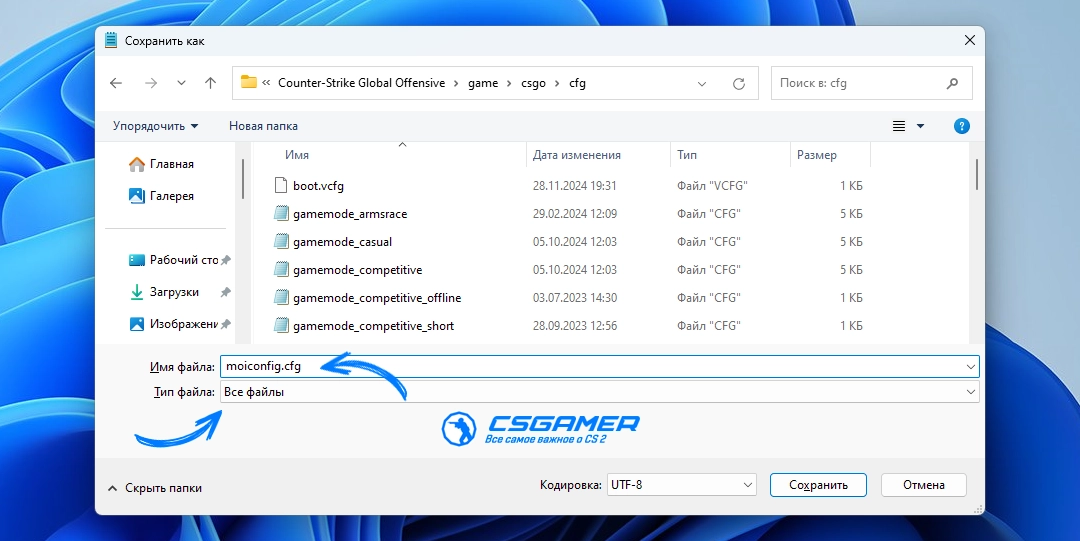Expand the file name dropdown arrow
Screen dimensions: 1080x541
(970, 367)
